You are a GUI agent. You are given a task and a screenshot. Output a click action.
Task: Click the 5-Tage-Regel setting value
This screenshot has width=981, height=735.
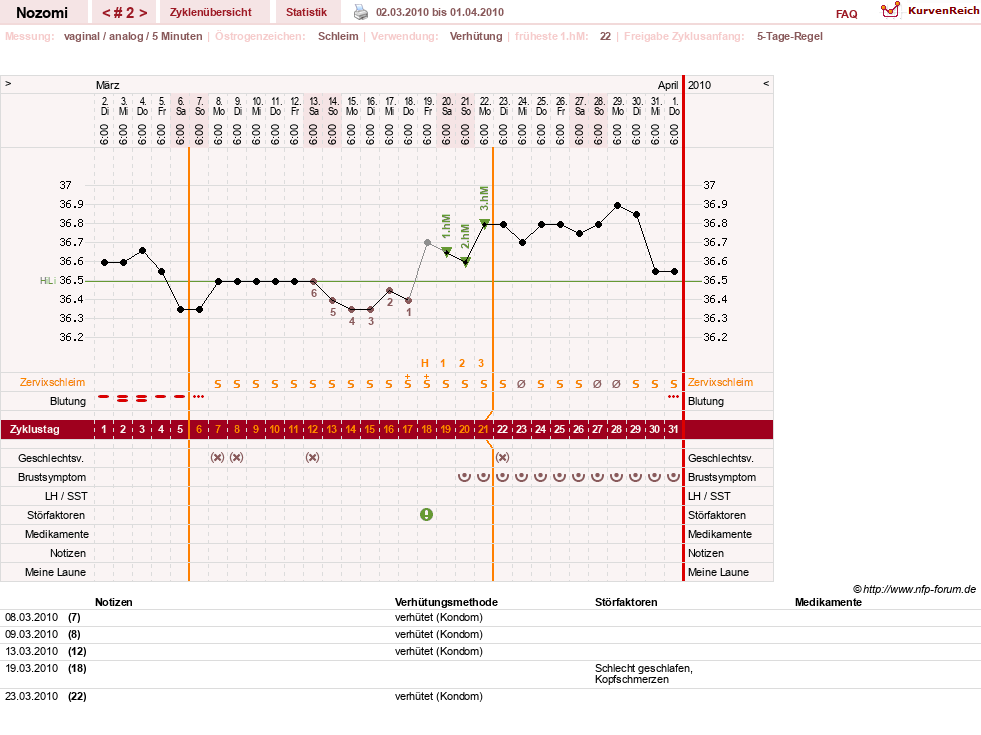click(790, 36)
